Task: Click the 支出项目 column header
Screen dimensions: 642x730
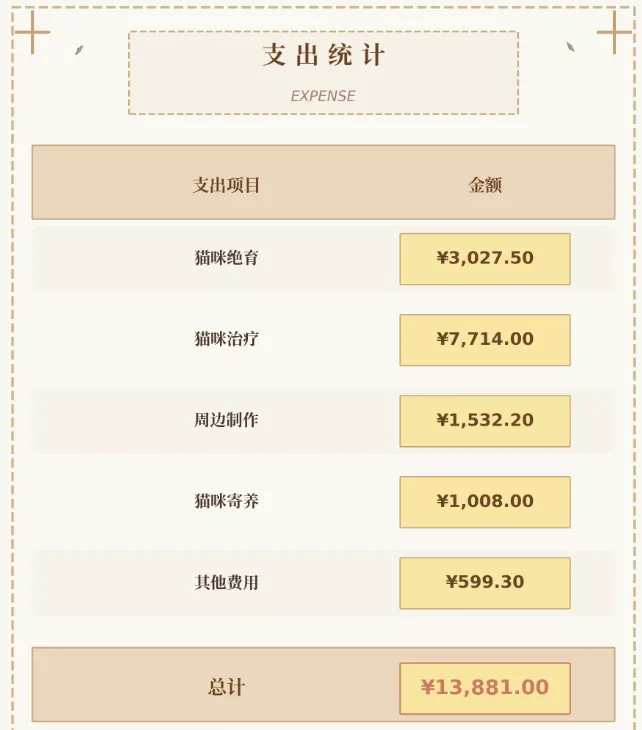Action: point(226,185)
